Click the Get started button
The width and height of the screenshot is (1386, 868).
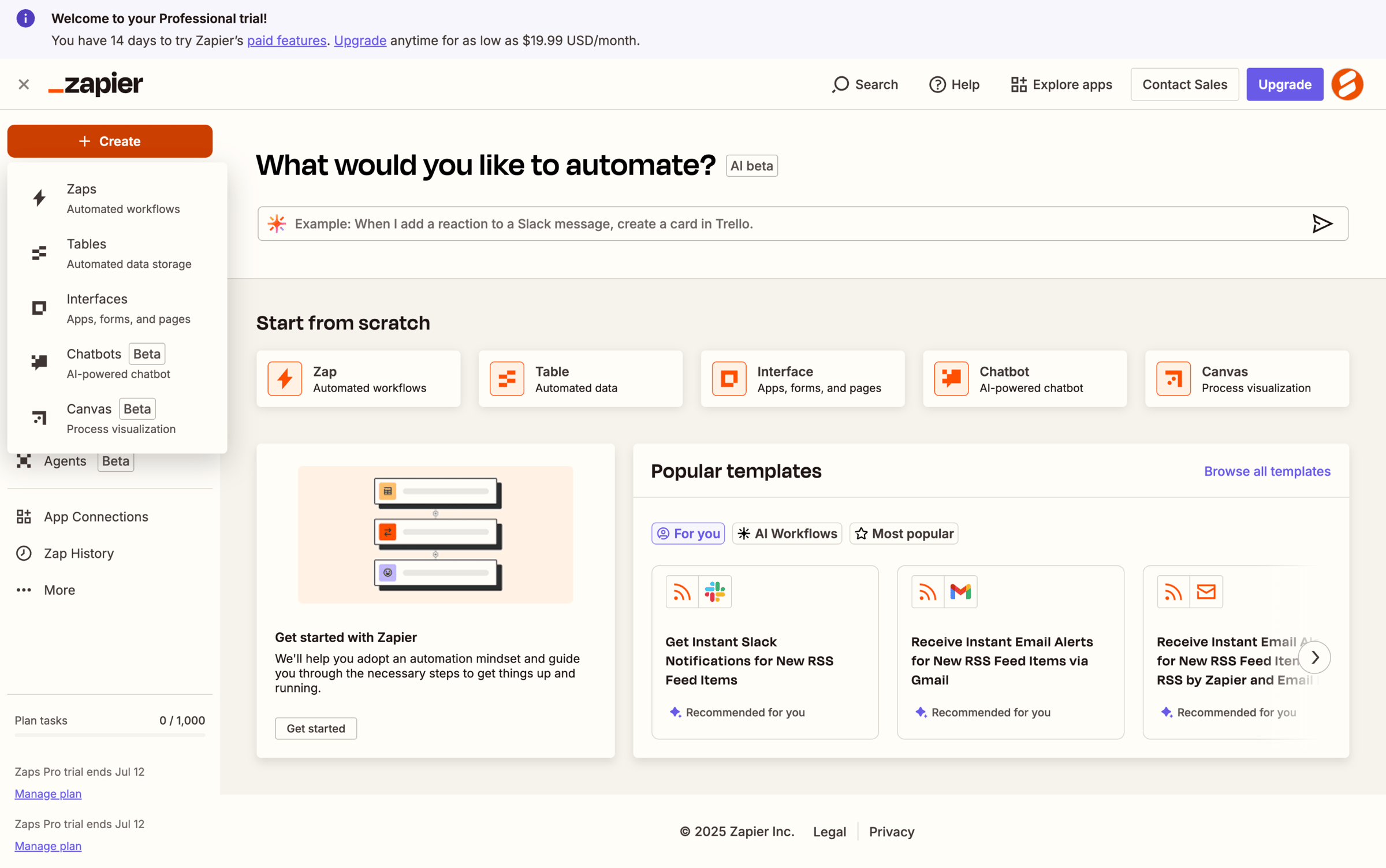tap(316, 728)
